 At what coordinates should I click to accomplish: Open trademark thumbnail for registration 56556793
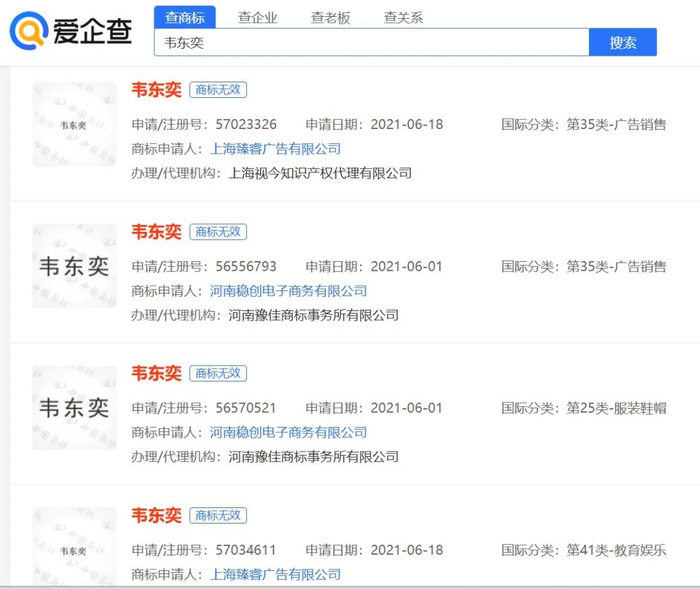point(74,267)
